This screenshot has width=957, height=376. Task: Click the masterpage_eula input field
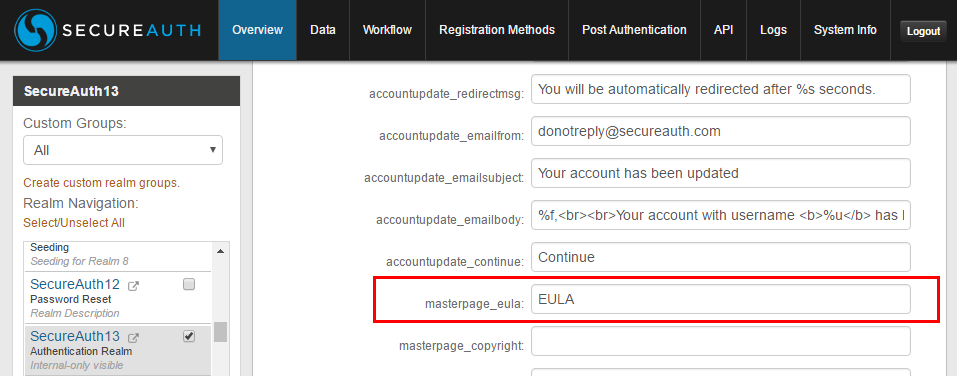(721, 299)
